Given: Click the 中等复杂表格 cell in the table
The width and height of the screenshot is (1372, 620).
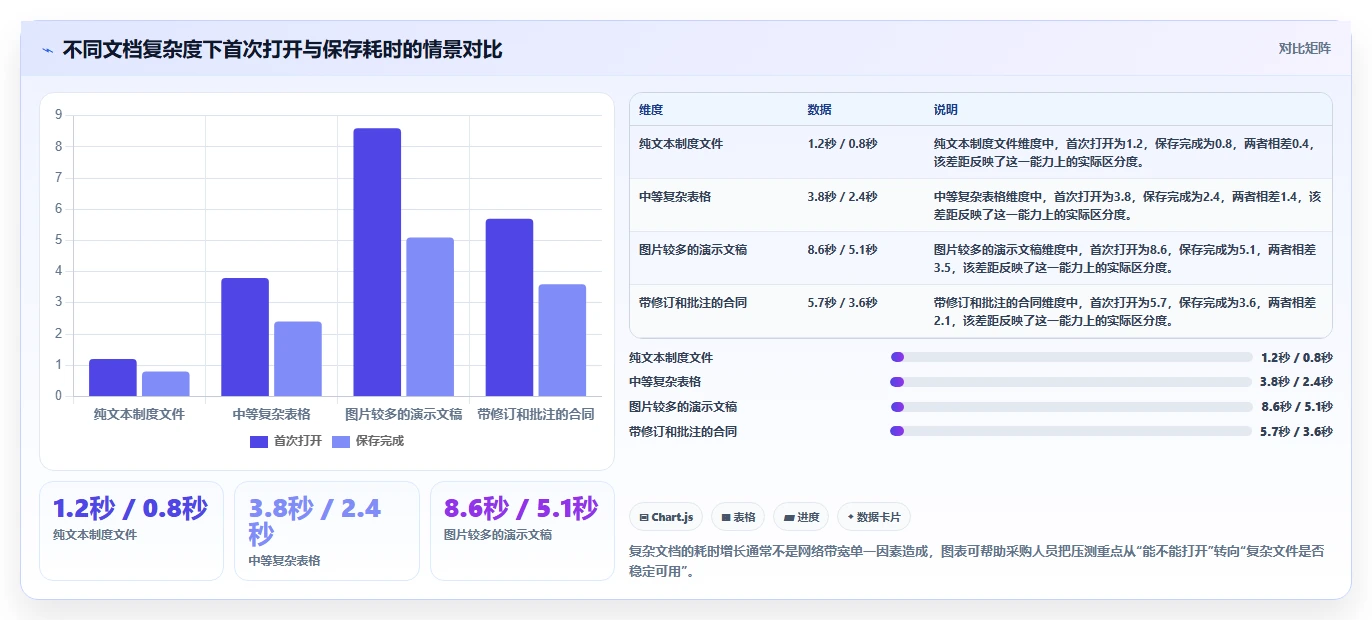Looking at the screenshot, I should tap(675, 197).
